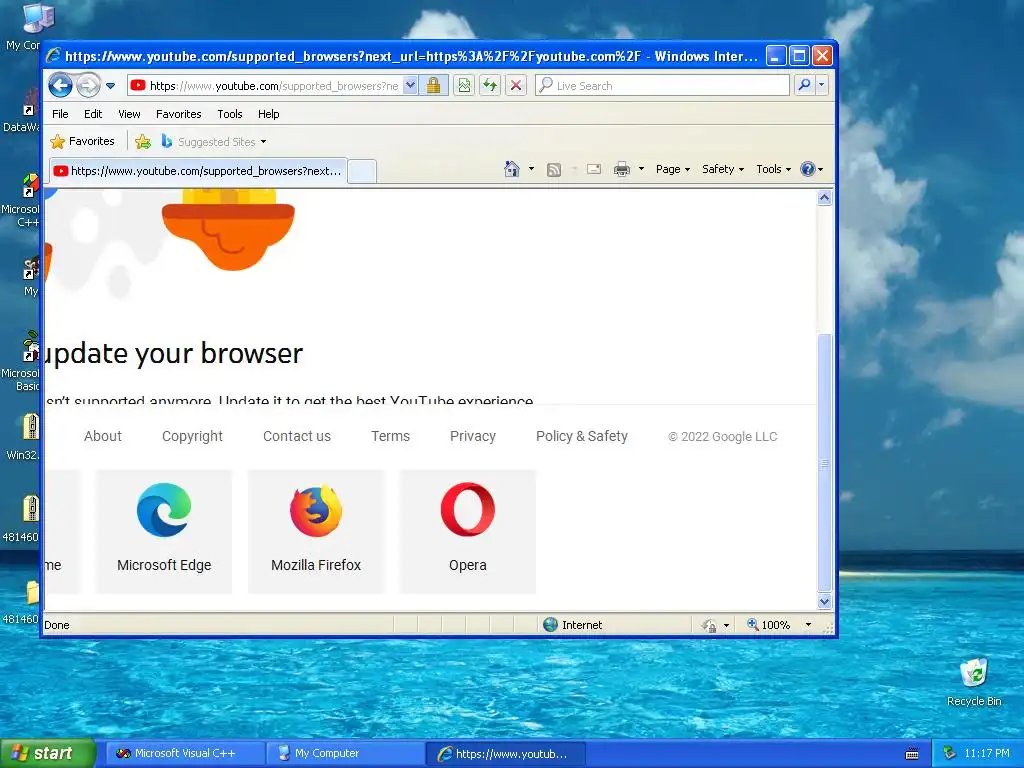Click the Protected Mode status icon
Image resolution: width=1024 pixels, height=768 pixels.
pyautogui.click(x=709, y=625)
